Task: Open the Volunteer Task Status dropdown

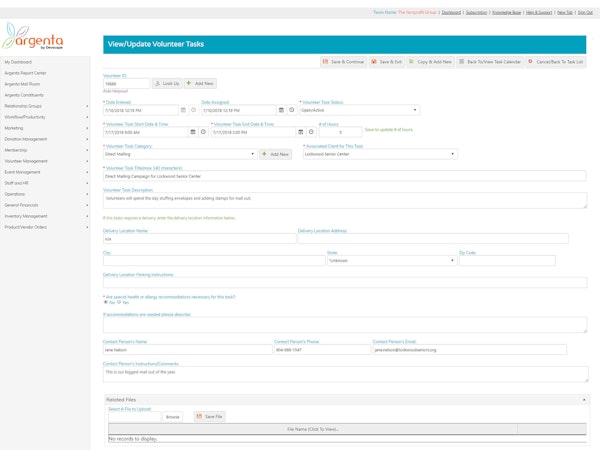Action: (x=359, y=110)
